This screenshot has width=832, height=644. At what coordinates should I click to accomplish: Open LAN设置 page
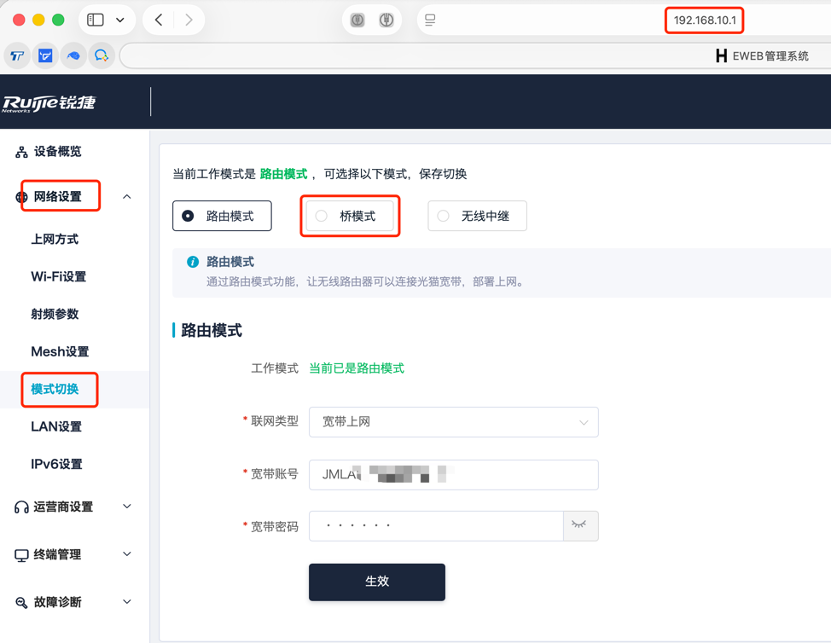click(x=56, y=427)
